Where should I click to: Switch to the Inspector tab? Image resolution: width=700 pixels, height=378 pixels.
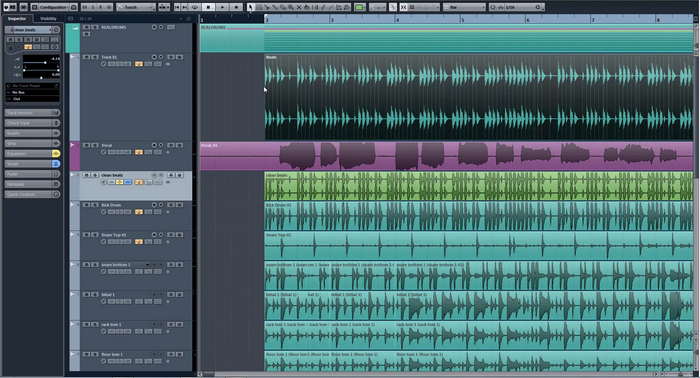(x=17, y=18)
